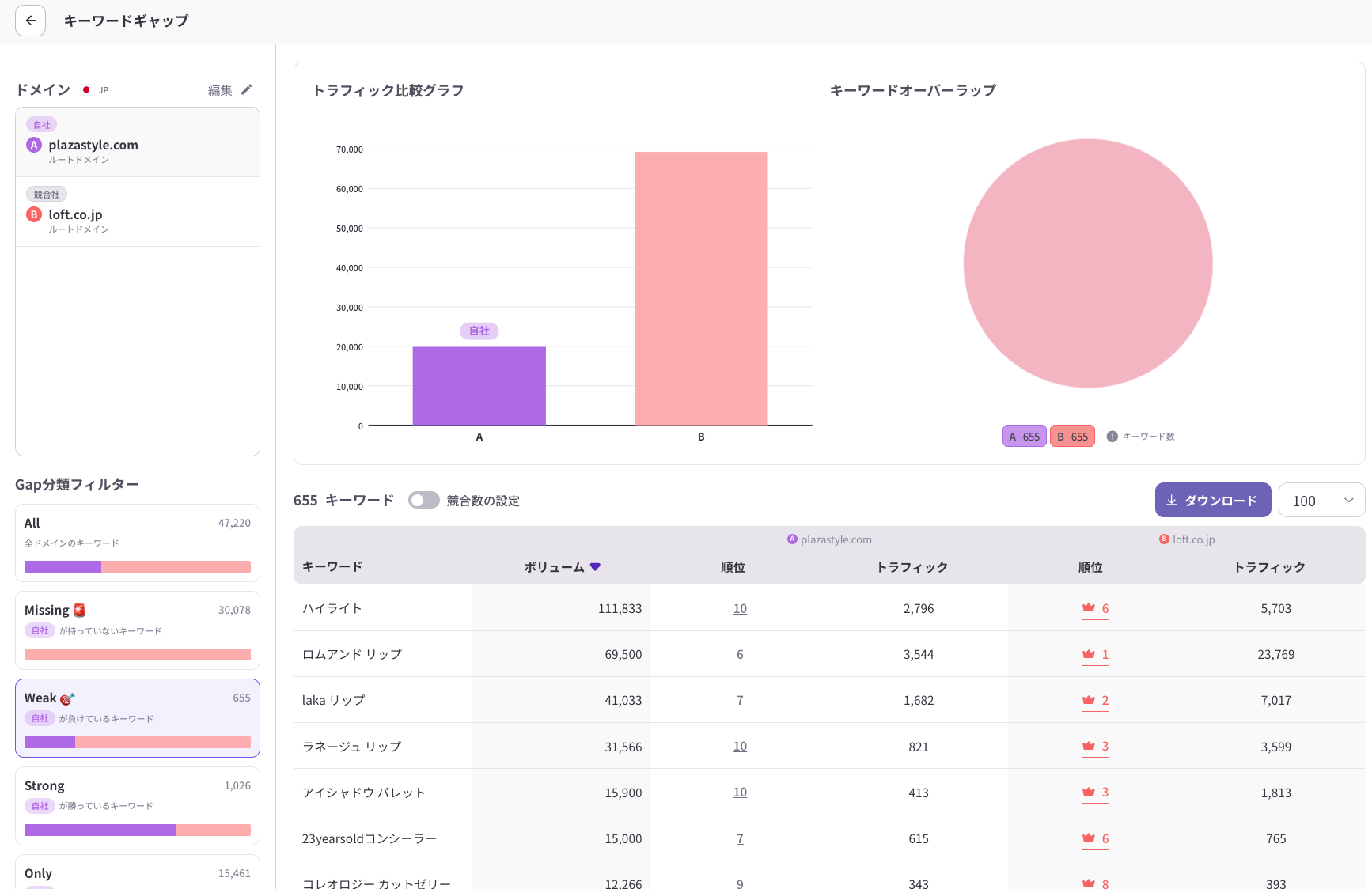Enable the 競合数の設定 toggle switch
This screenshot has width=1372, height=889.
(x=424, y=500)
